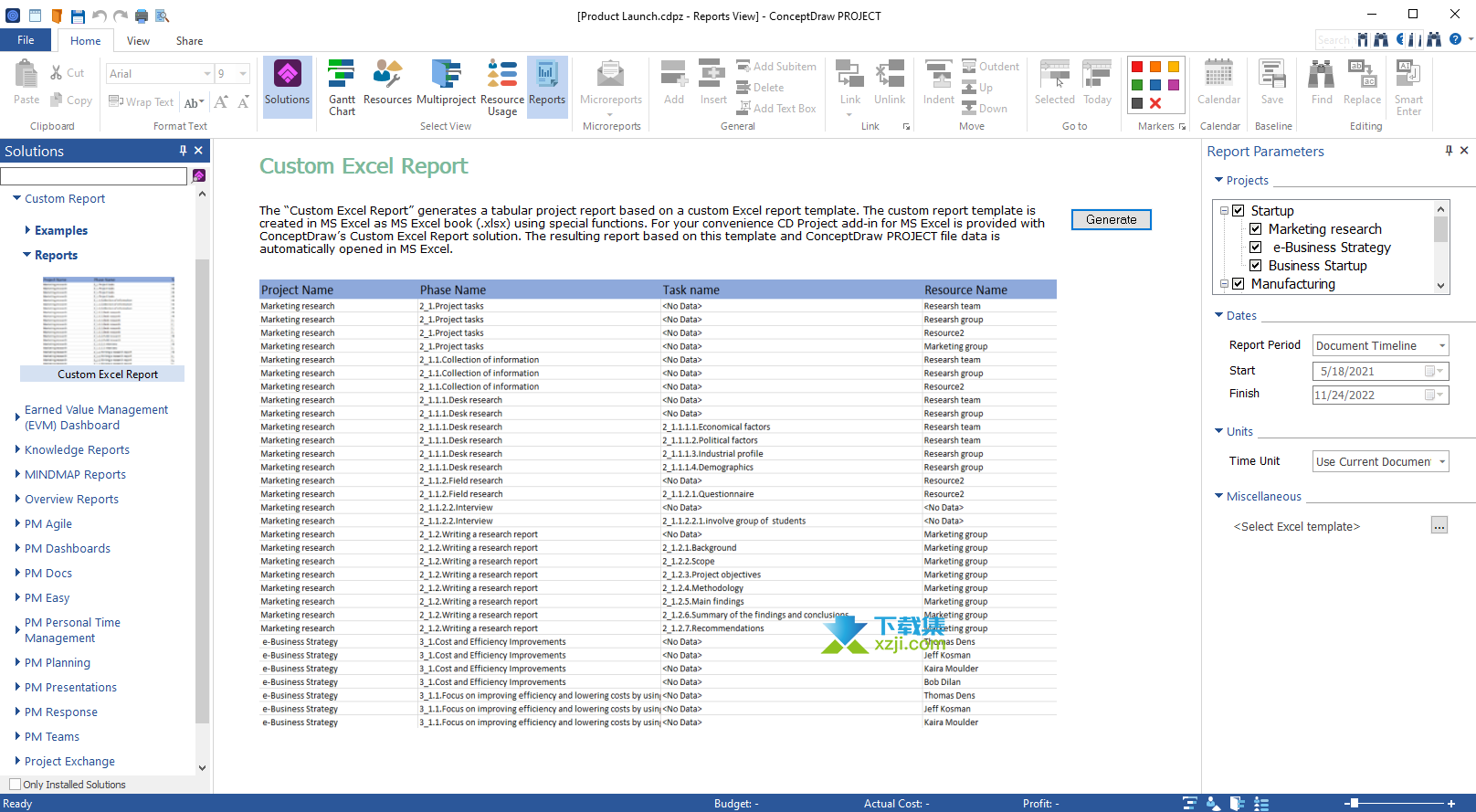Open the Resource Usage view
This screenshot has width=1476, height=812.
[x=502, y=87]
